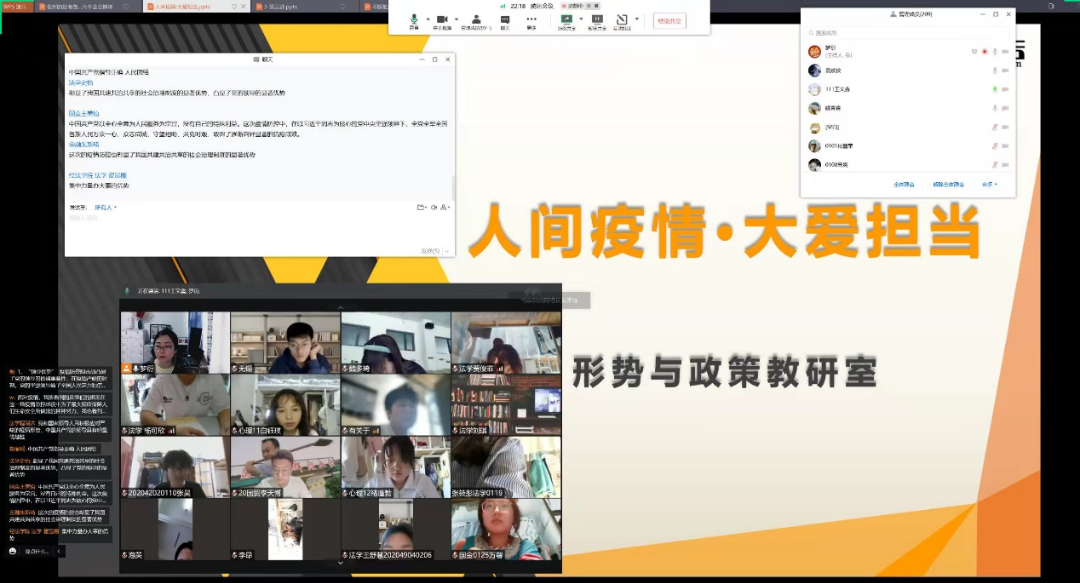This screenshot has width=1080, height=583.
Task: Click the send file folder icon in chat
Action: pyautogui.click(x=421, y=207)
